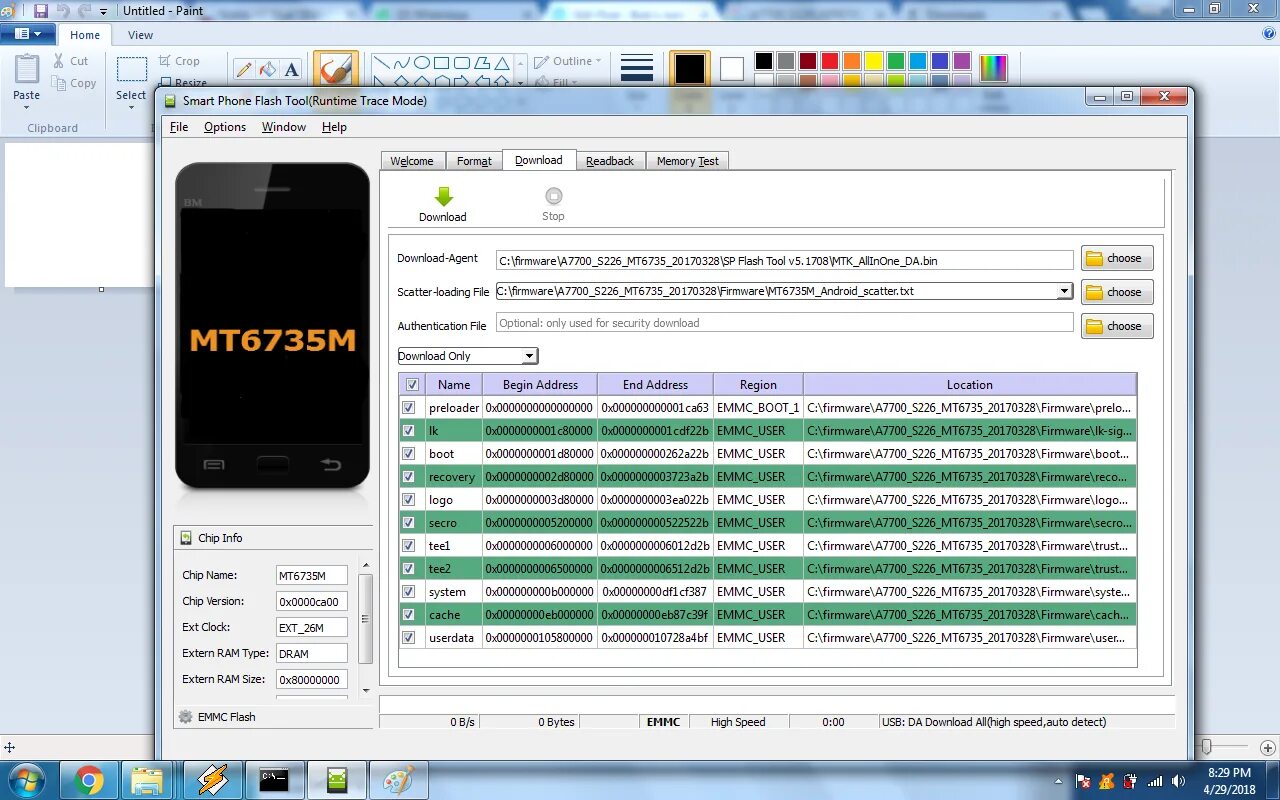The width and height of the screenshot is (1280, 800).
Task: Open Customize Quick Access Toolbar arrow in Paint
Action: [x=103, y=11]
